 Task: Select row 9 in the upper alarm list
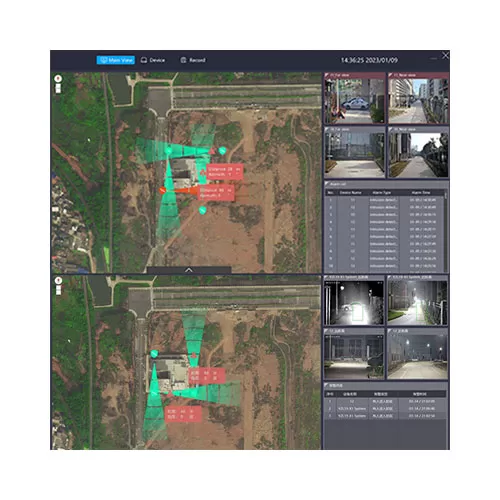385,259
